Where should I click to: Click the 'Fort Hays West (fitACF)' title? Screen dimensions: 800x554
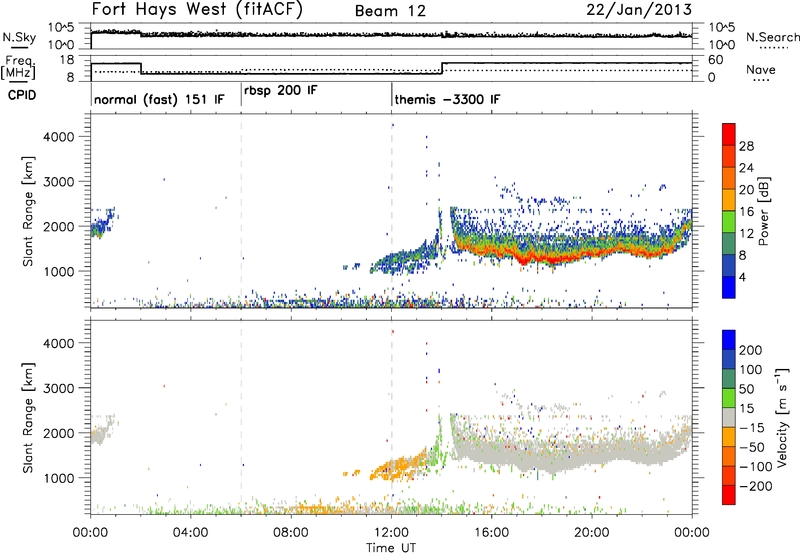coord(197,10)
